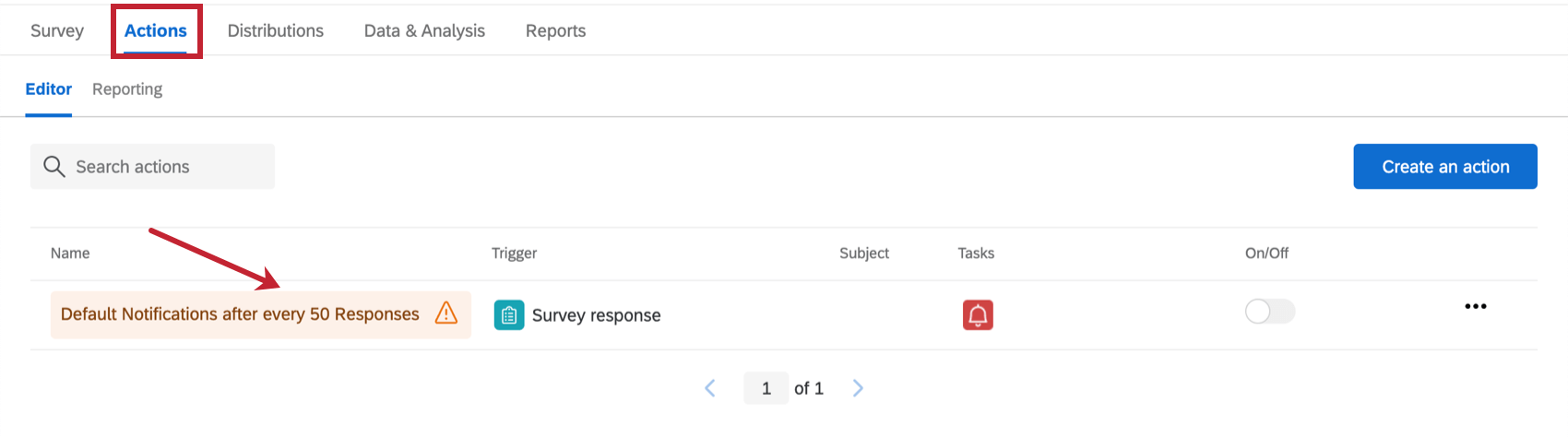Open the Data & Analysis tab
This screenshot has width=1568, height=437.
[424, 30]
